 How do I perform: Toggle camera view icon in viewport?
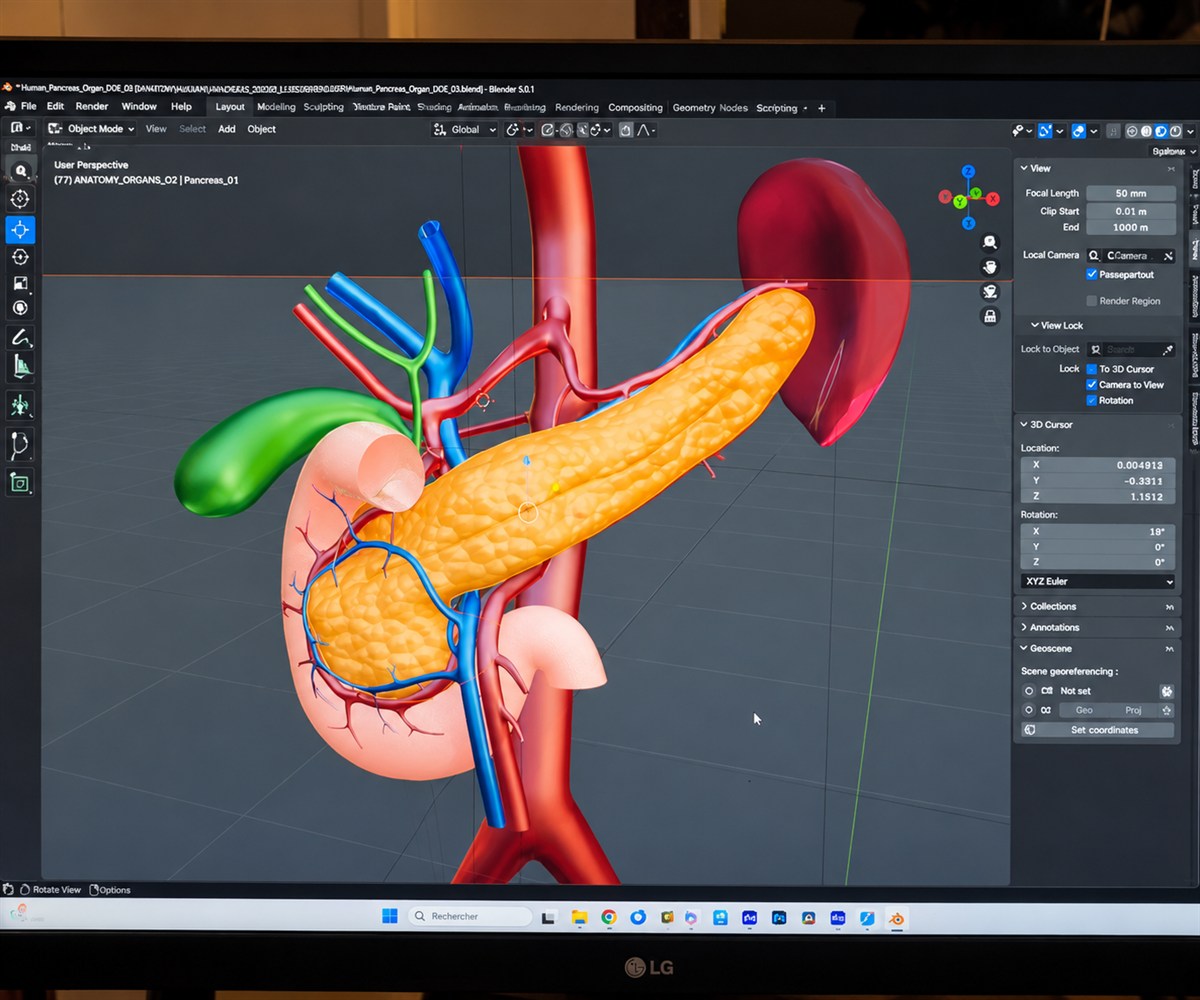click(x=990, y=292)
